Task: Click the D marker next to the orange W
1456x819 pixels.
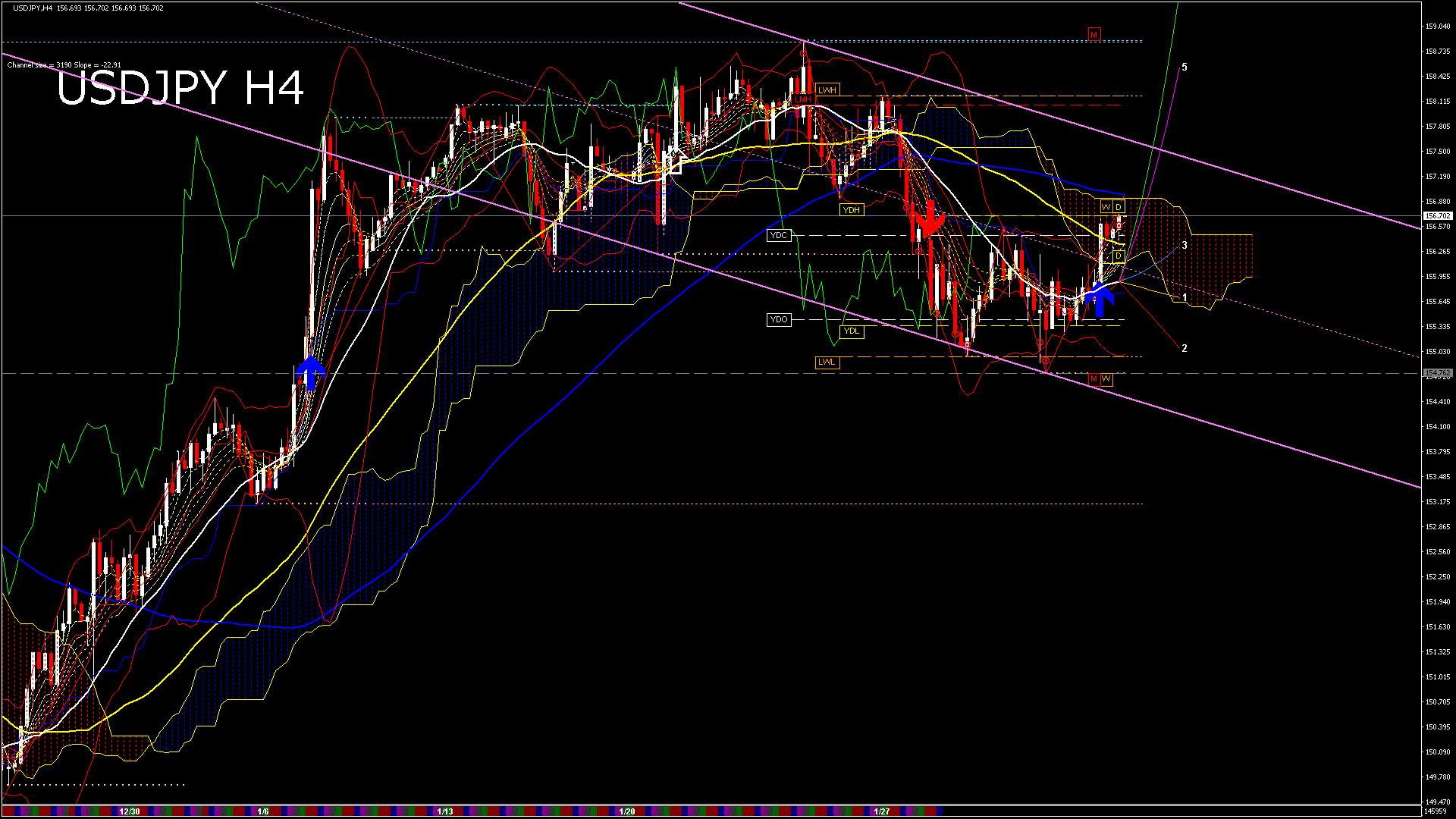Action: (1119, 208)
